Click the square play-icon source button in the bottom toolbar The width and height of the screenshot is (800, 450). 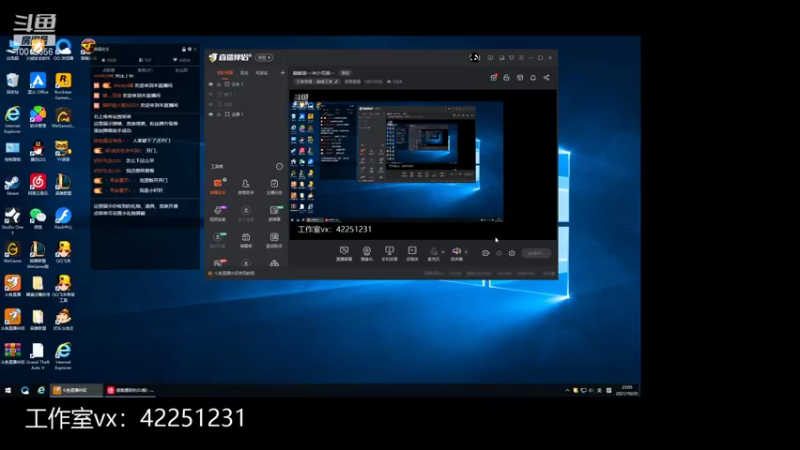(x=412, y=253)
